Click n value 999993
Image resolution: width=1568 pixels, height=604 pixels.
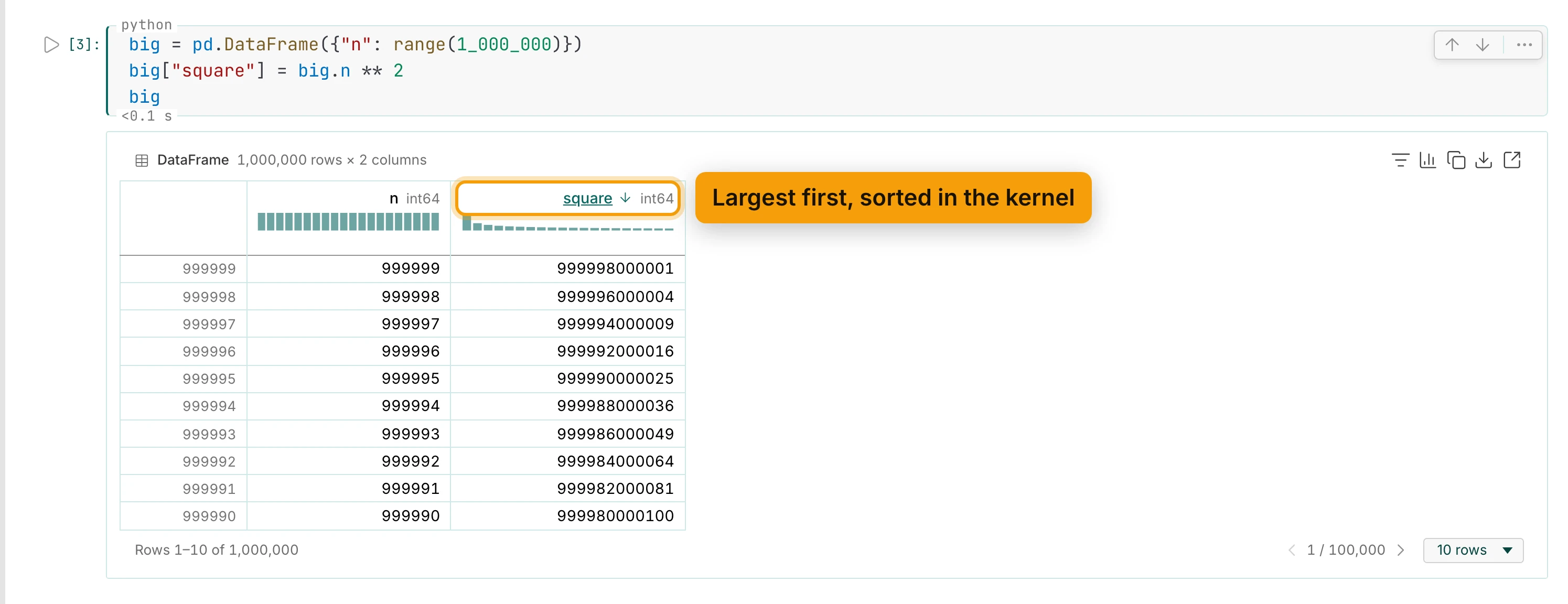pyautogui.click(x=410, y=434)
